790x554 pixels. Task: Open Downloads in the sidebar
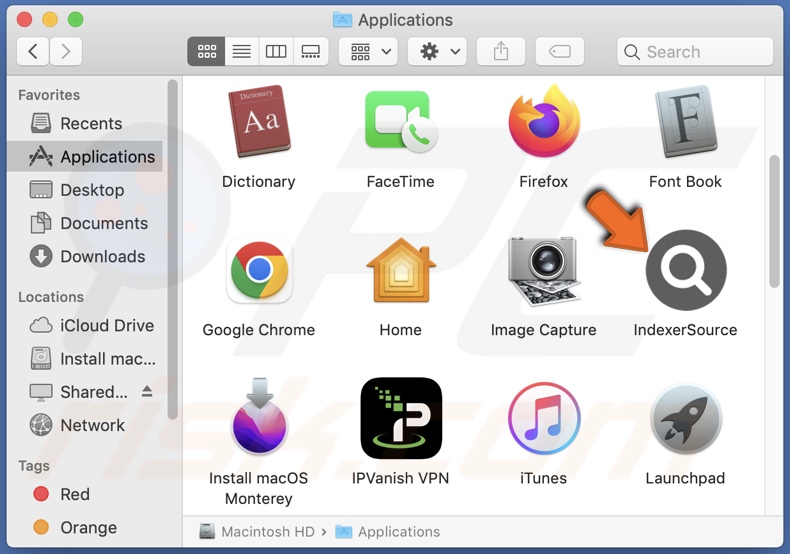pyautogui.click(x=85, y=256)
